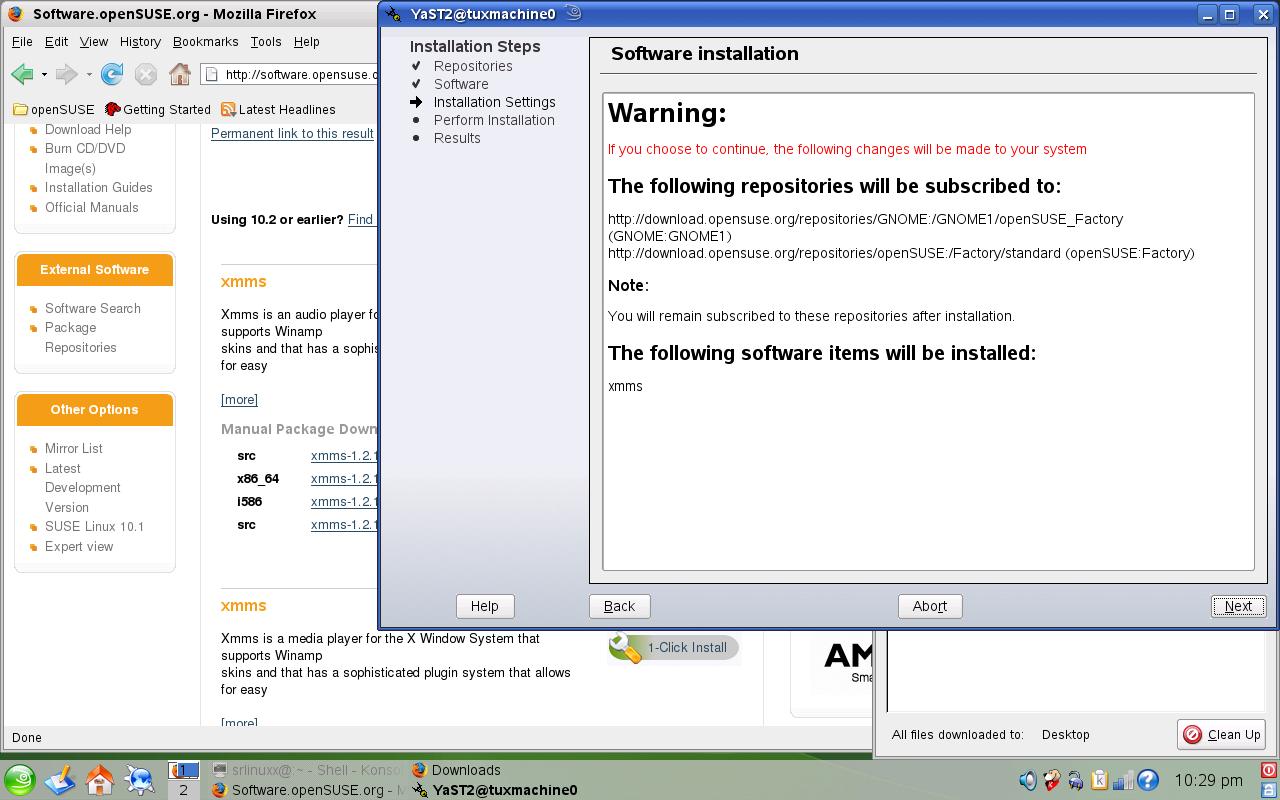This screenshot has height=800, width=1280.
Task: Open the Download Help sidebar link
Action: 88,129
